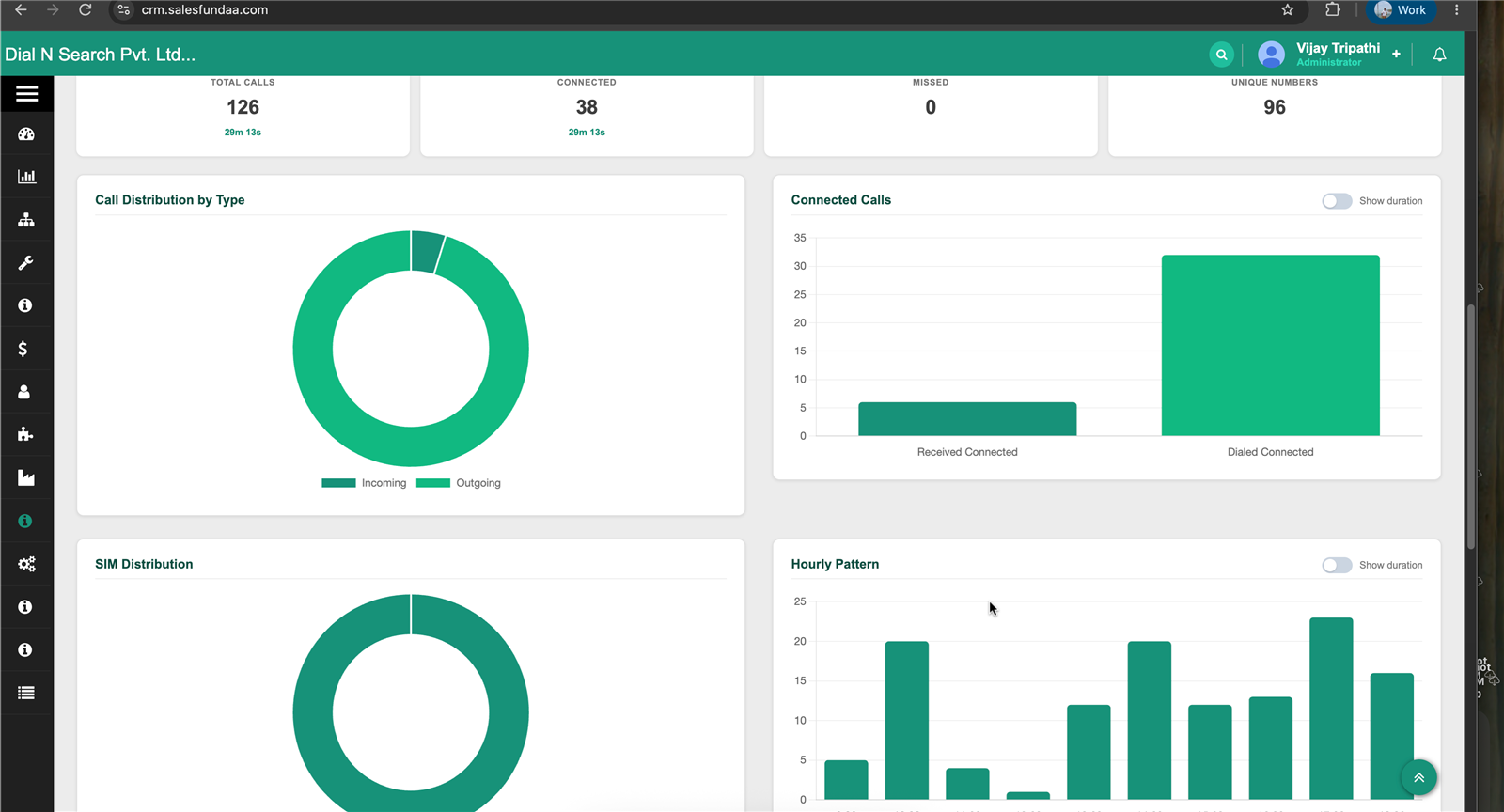Viewport: 1504px width, 812px height.
Task: Open the dollar sign sidebar icon
Action: point(23,349)
